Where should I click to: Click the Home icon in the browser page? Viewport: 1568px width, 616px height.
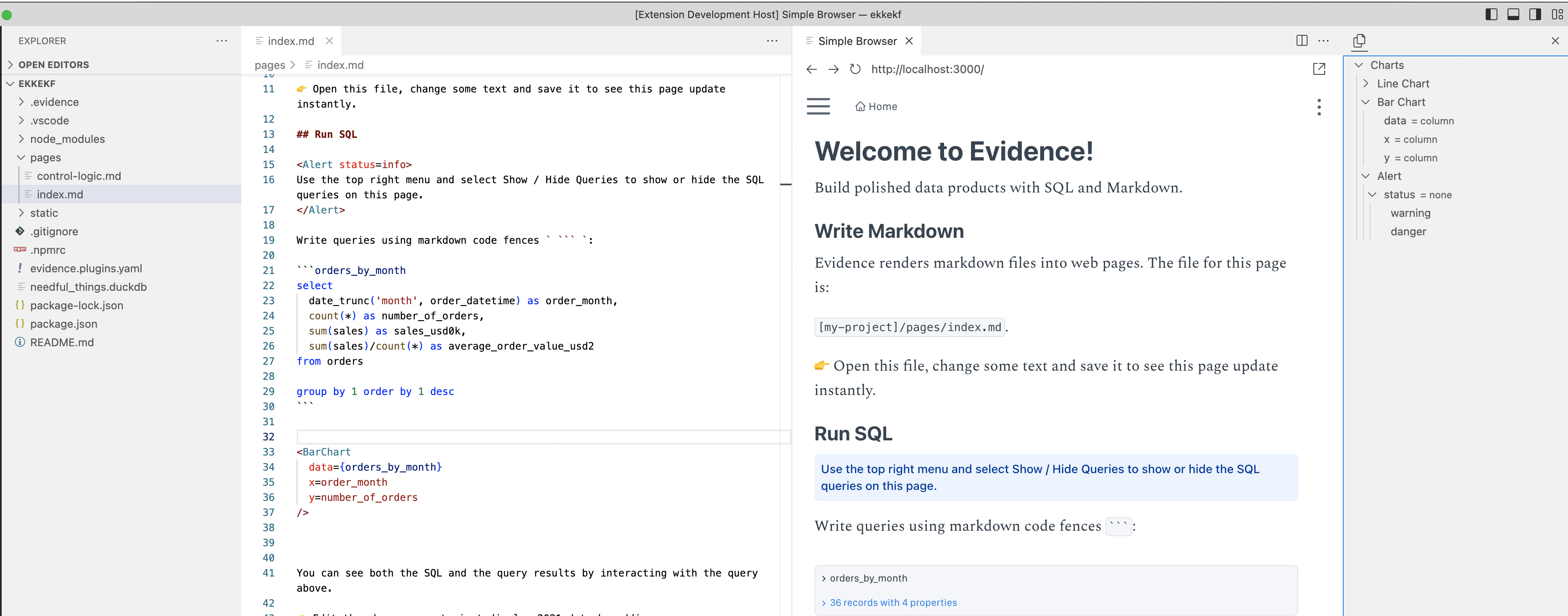pyautogui.click(x=860, y=106)
